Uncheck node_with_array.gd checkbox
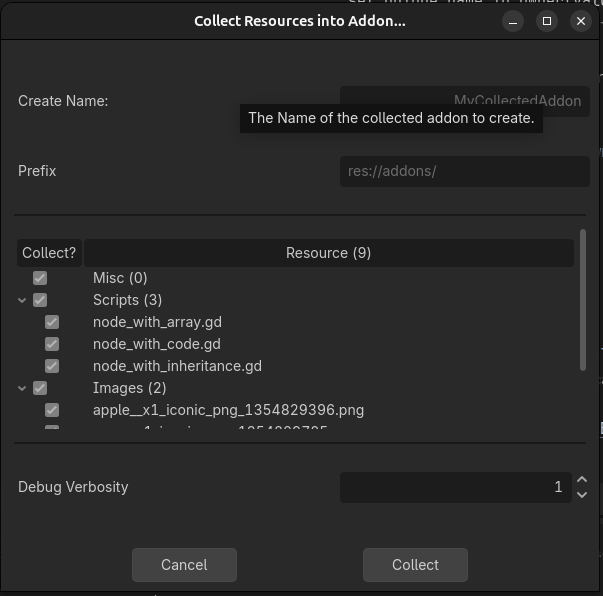 (x=52, y=322)
